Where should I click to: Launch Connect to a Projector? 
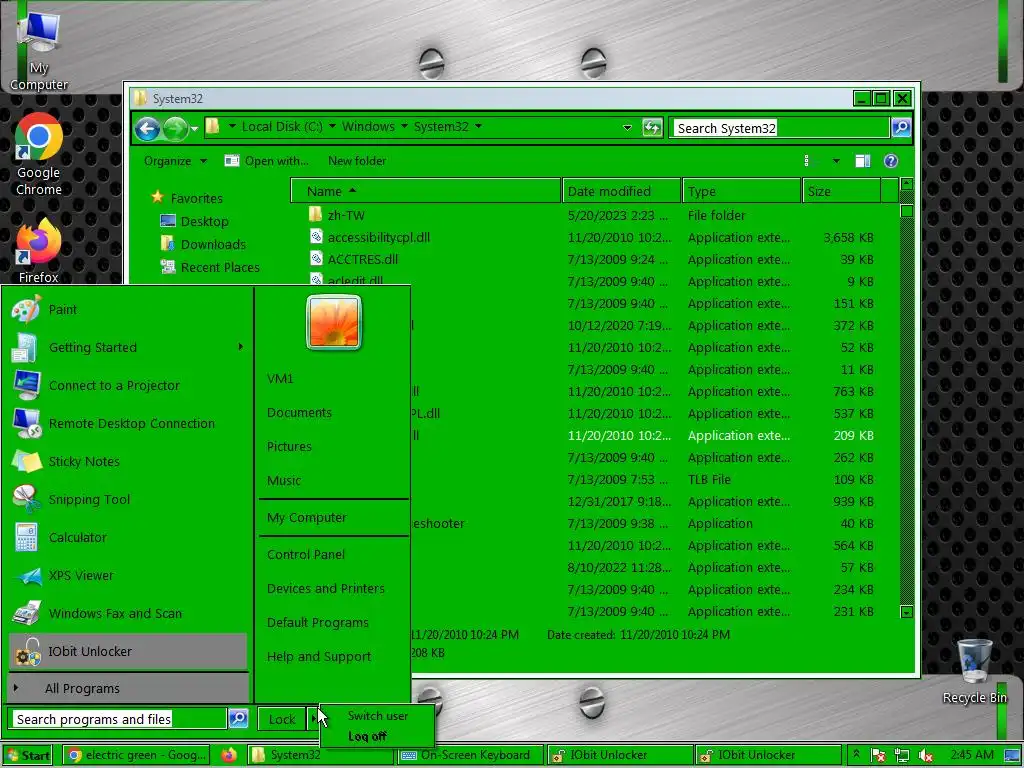128,385
